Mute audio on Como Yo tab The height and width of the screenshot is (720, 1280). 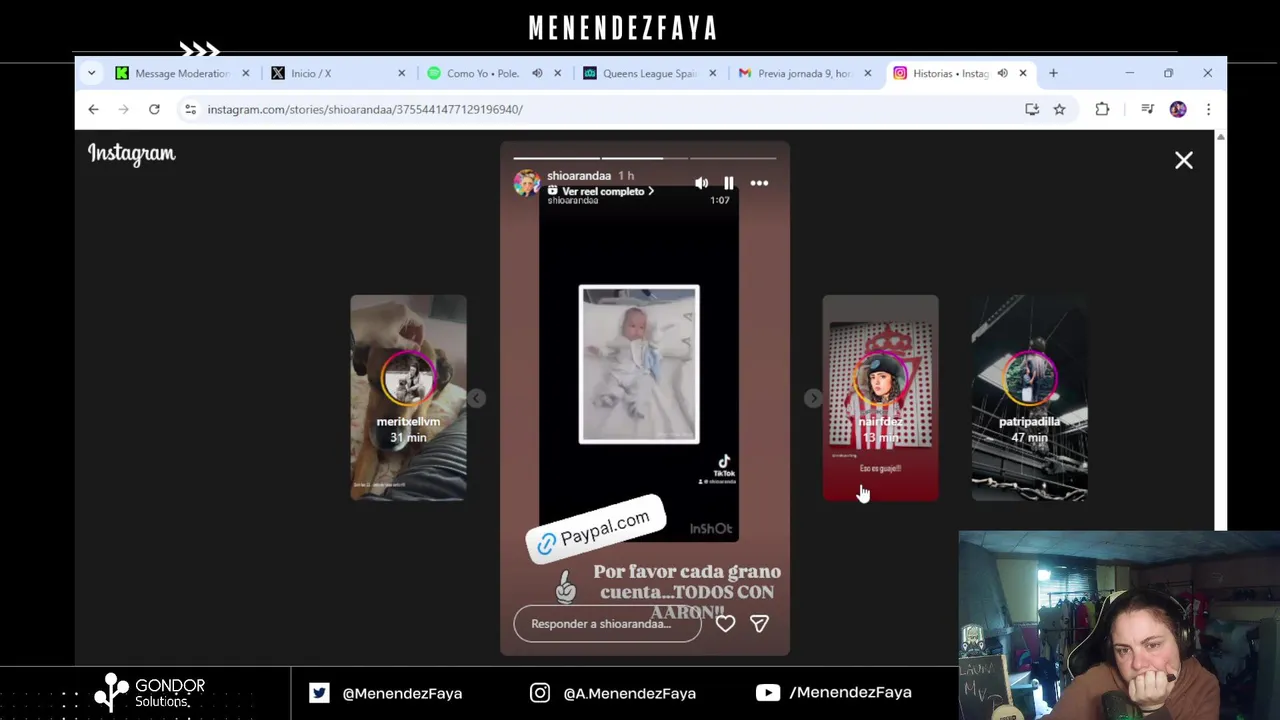(537, 73)
